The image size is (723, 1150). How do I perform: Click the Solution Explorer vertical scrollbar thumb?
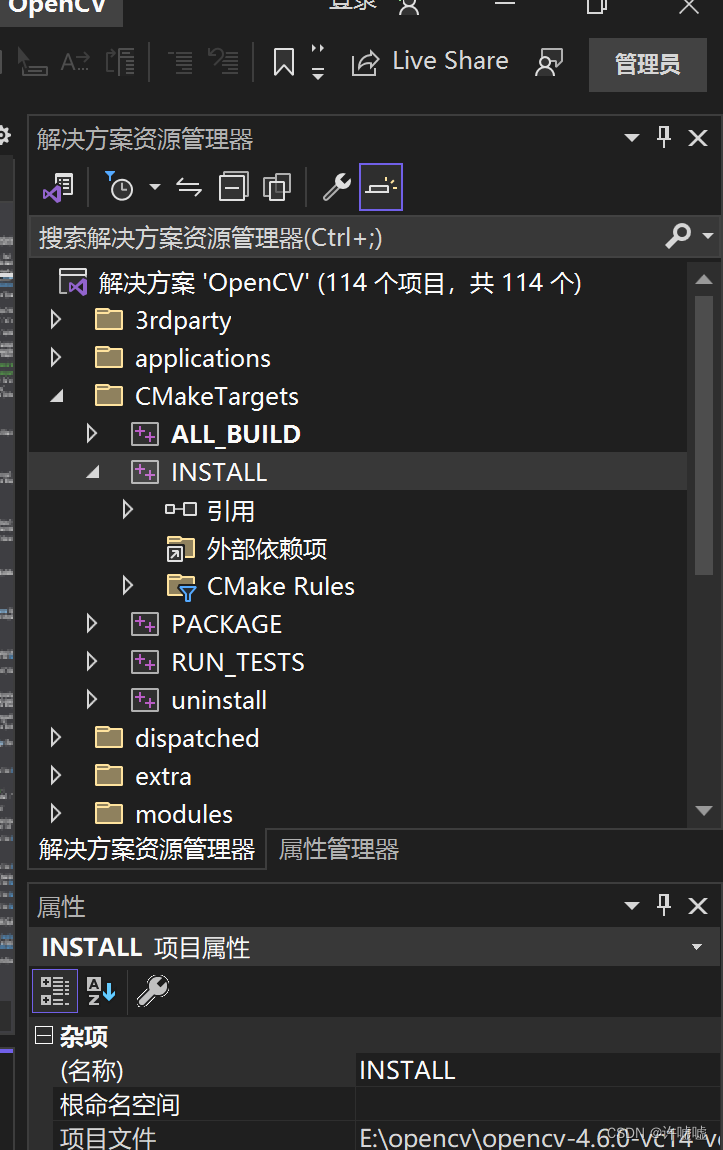tap(704, 436)
